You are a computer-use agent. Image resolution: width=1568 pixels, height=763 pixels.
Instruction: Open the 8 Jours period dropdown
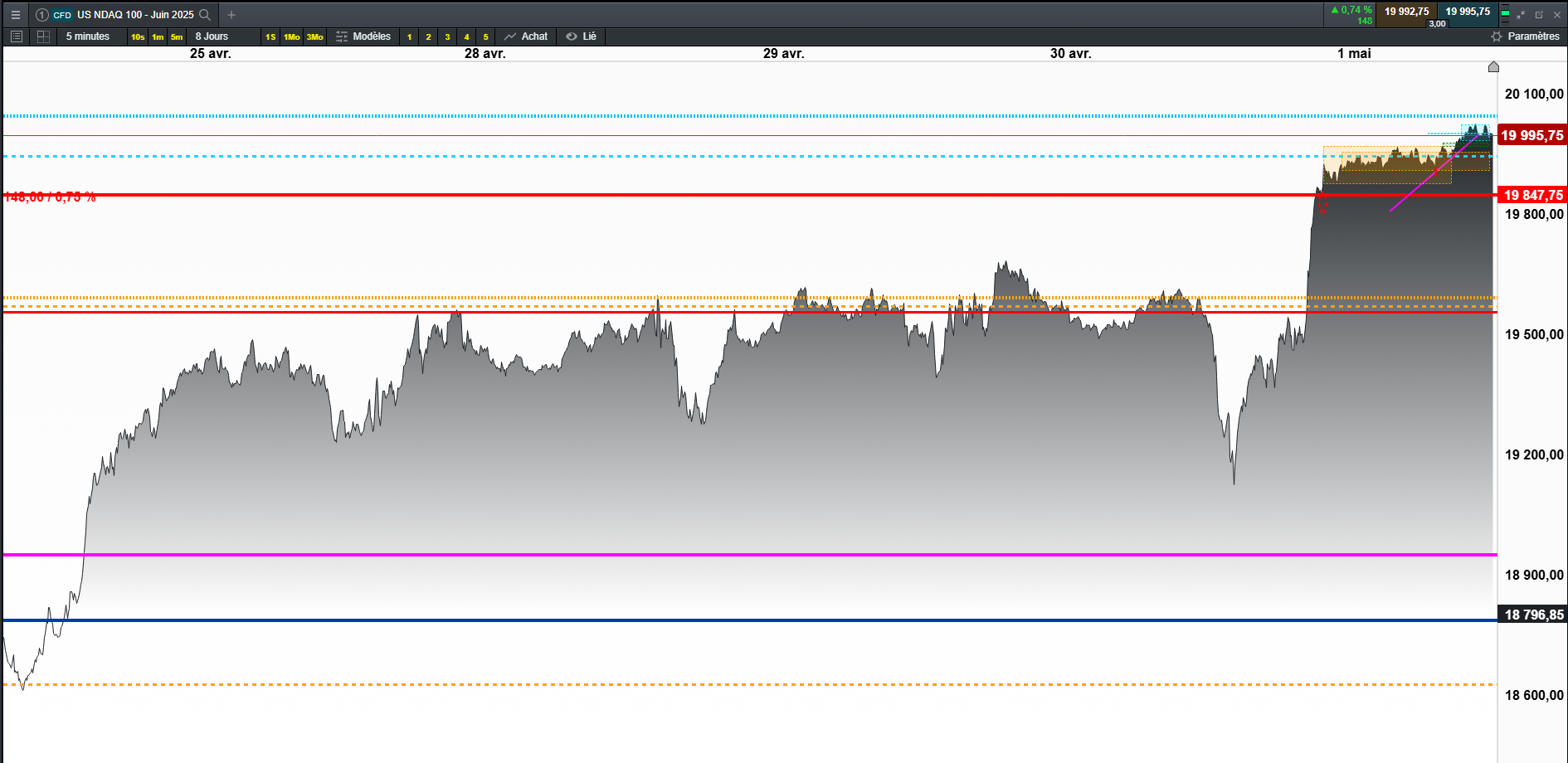coord(212,36)
